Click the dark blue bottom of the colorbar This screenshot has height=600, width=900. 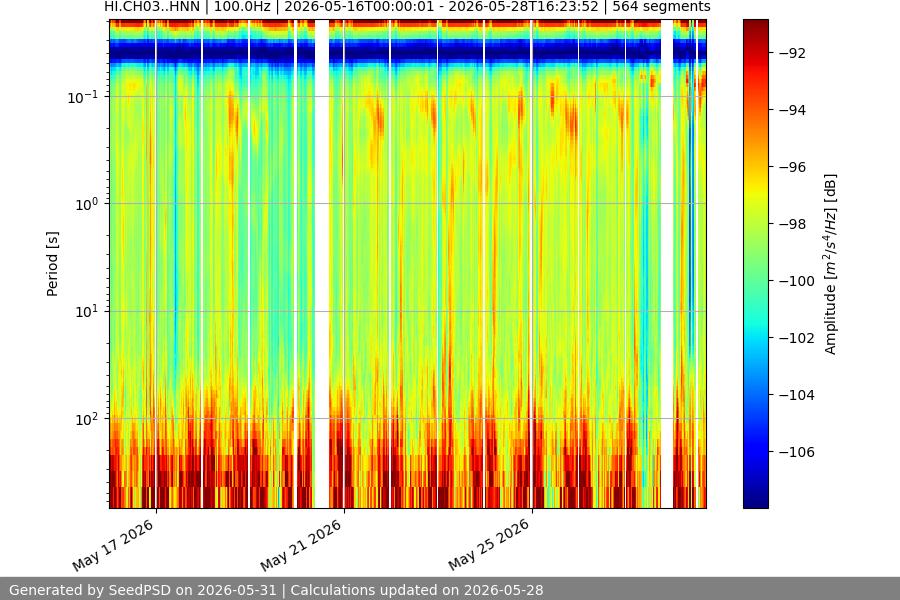[x=755, y=502]
